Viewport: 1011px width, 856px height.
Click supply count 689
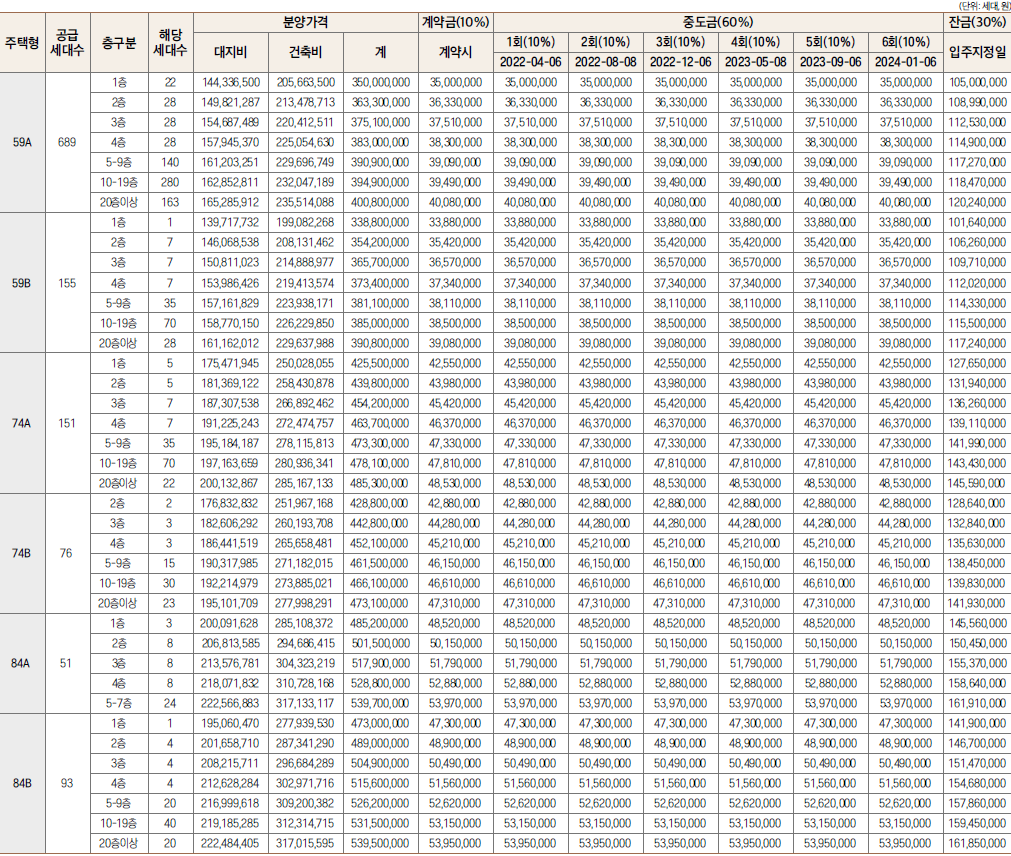67,142
